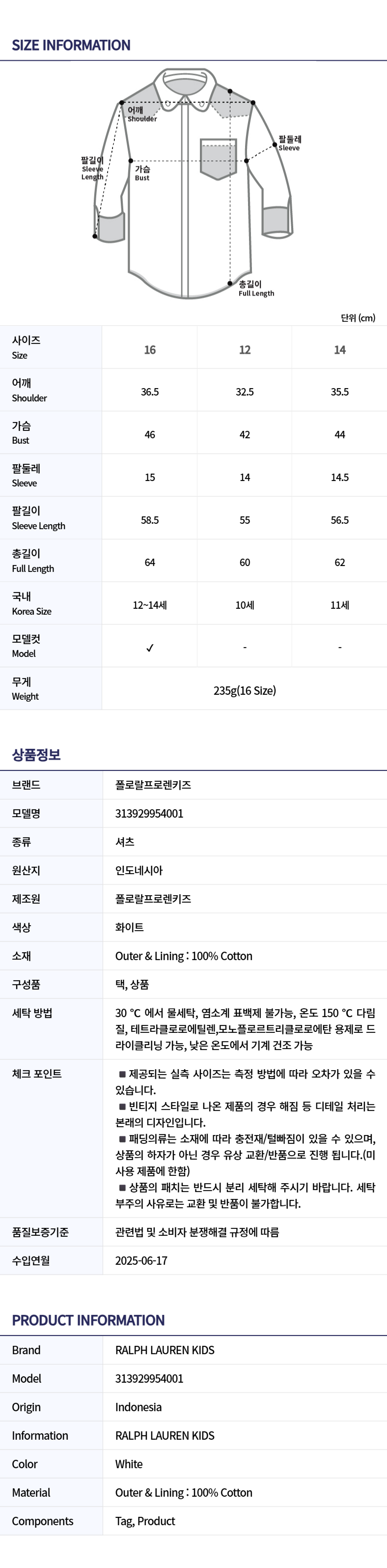
Task: Click the weight value 235g(16 Size)
Action: tap(245, 690)
